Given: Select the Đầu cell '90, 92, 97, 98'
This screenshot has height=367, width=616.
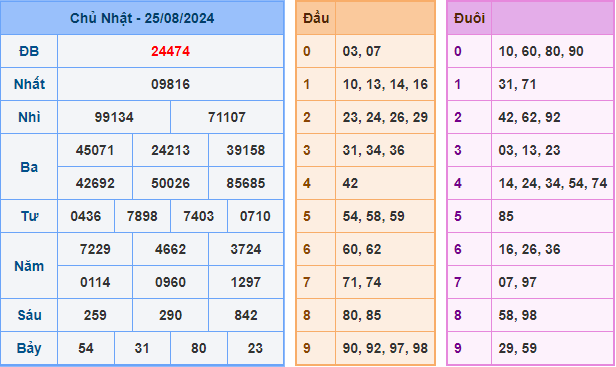Looking at the screenshot, I should pyautogui.click(x=385, y=348).
